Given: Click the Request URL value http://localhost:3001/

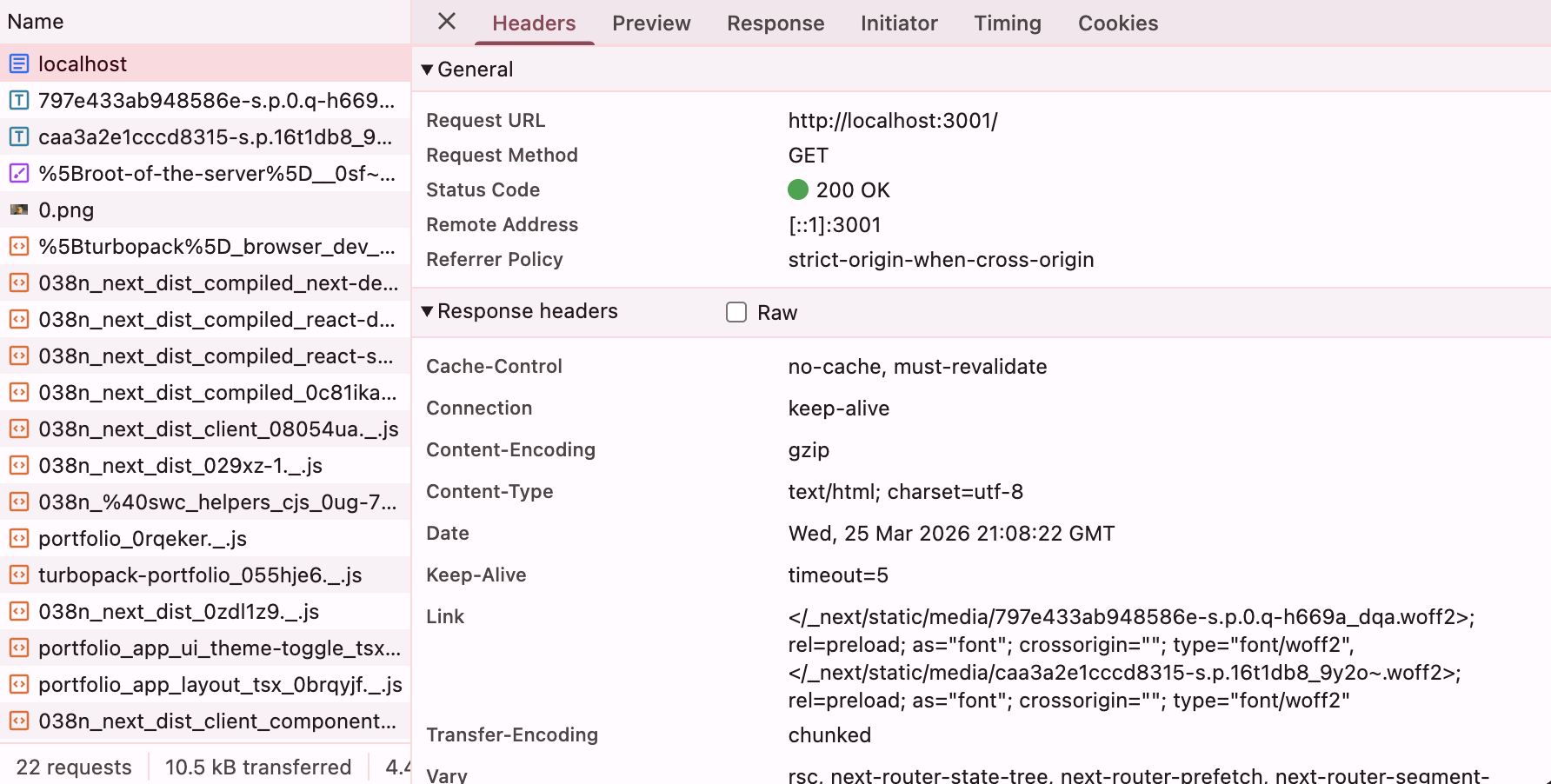Looking at the screenshot, I should coord(892,121).
